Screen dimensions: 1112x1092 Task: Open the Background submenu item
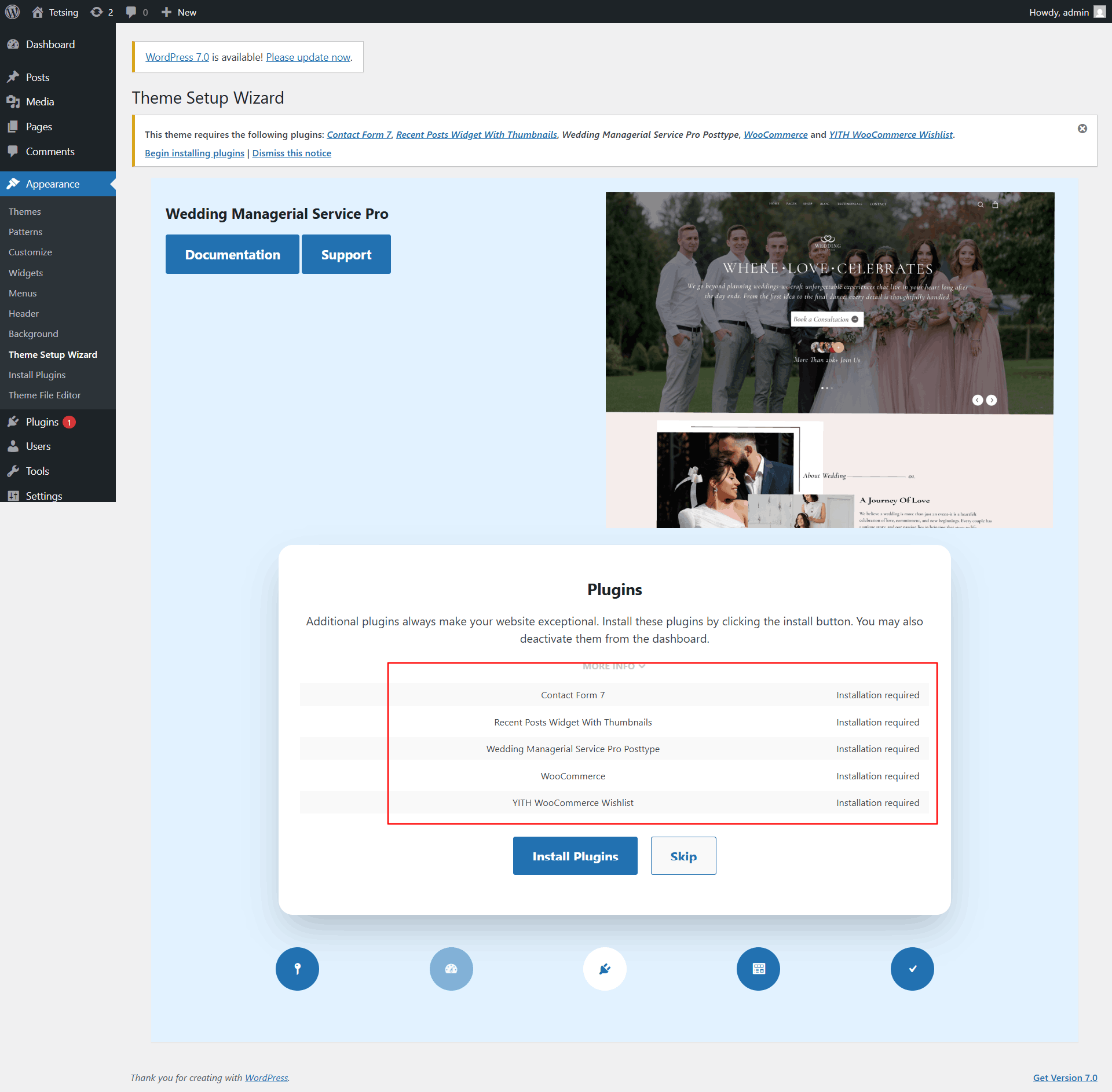coord(34,334)
